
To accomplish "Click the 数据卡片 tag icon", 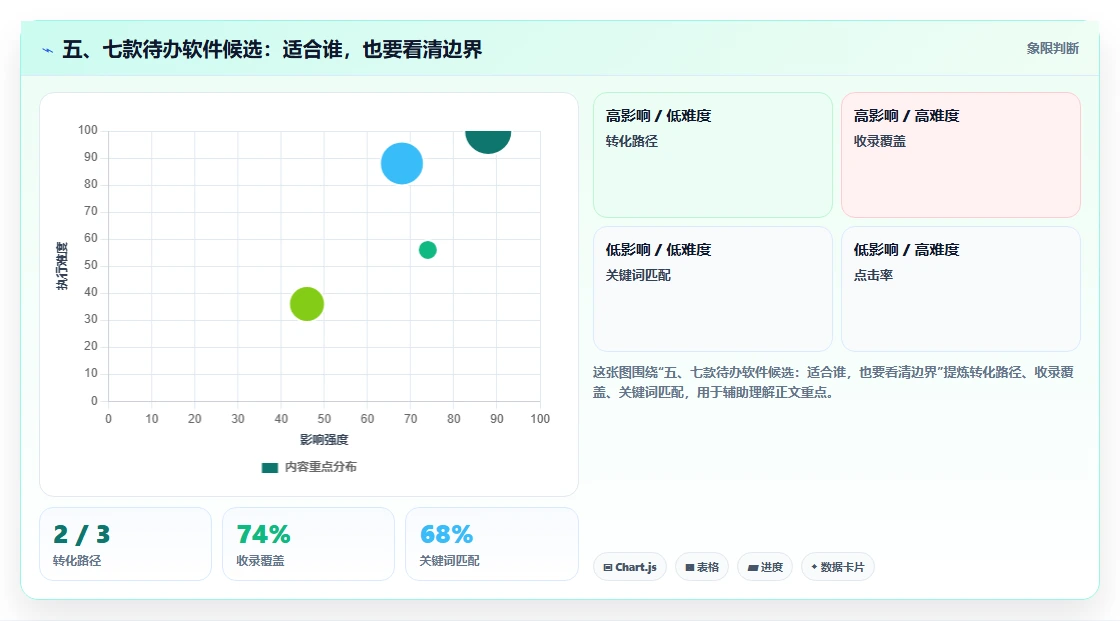I will 814,567.
